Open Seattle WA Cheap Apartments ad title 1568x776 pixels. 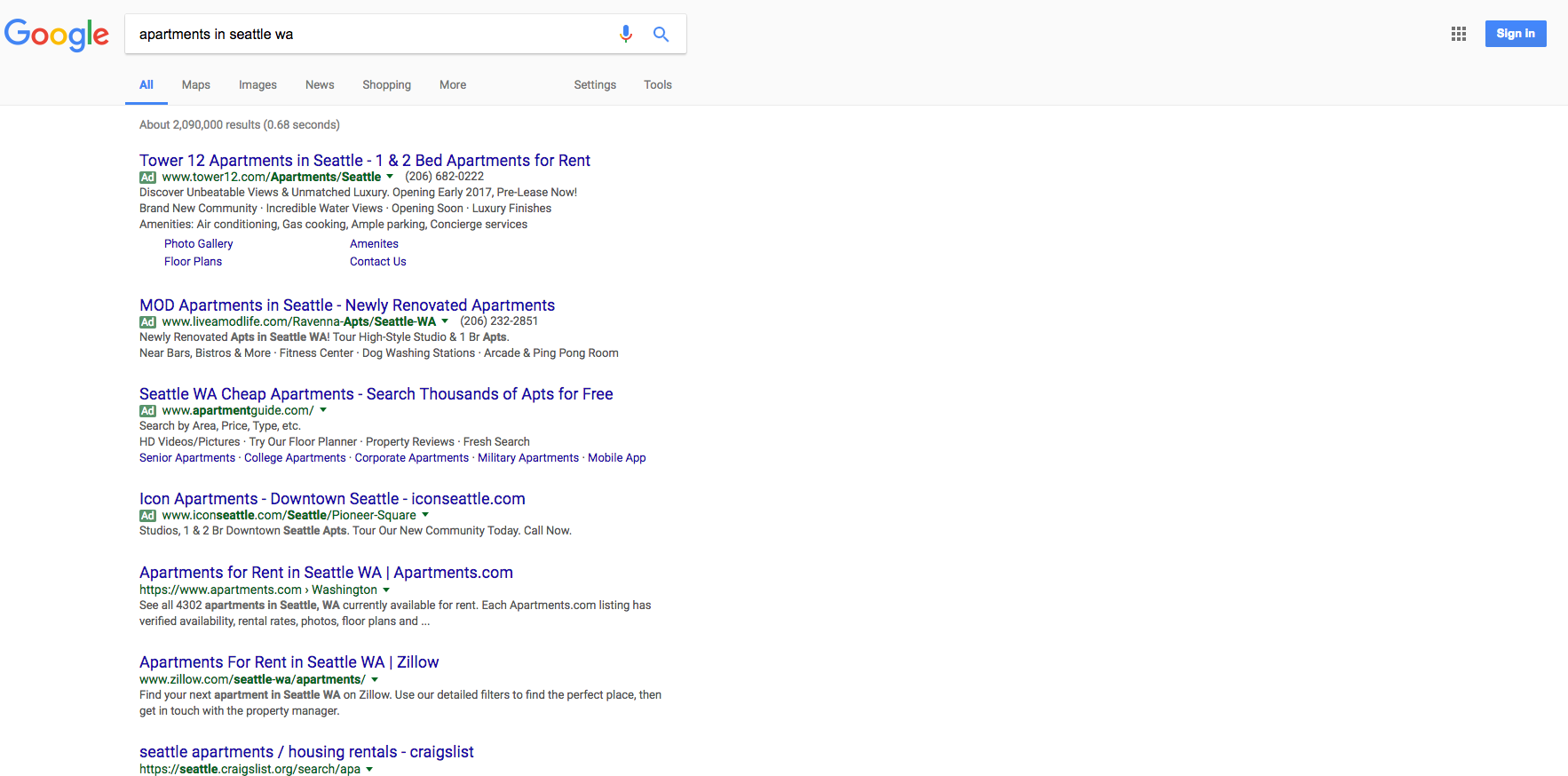point(376,394)
